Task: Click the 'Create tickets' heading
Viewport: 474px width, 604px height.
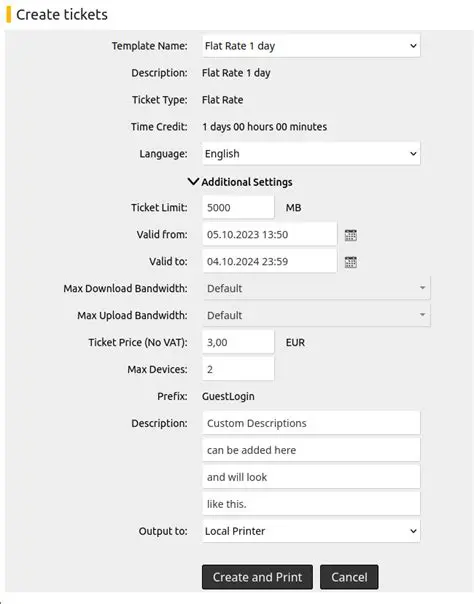Action: [62, 15]
